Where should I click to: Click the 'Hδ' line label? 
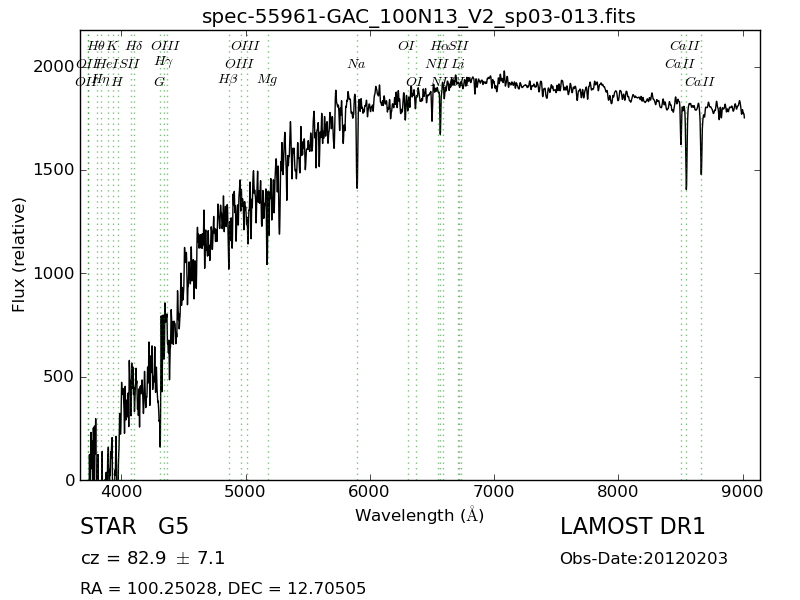pyautogui.click(x=134, y=46)
